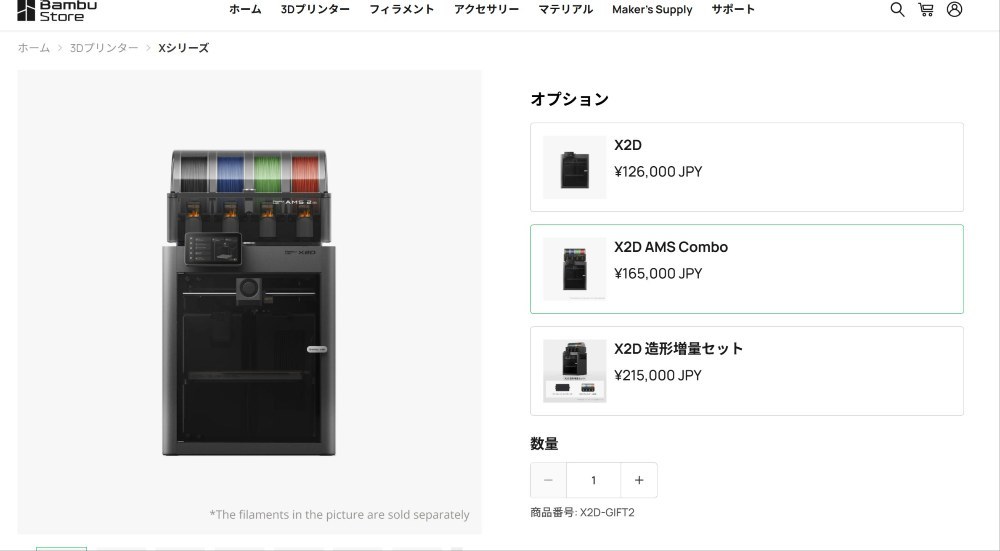Screen dimensions: 1000x551
Task: Open the アクセサリー menu
Action: (487, 10)
